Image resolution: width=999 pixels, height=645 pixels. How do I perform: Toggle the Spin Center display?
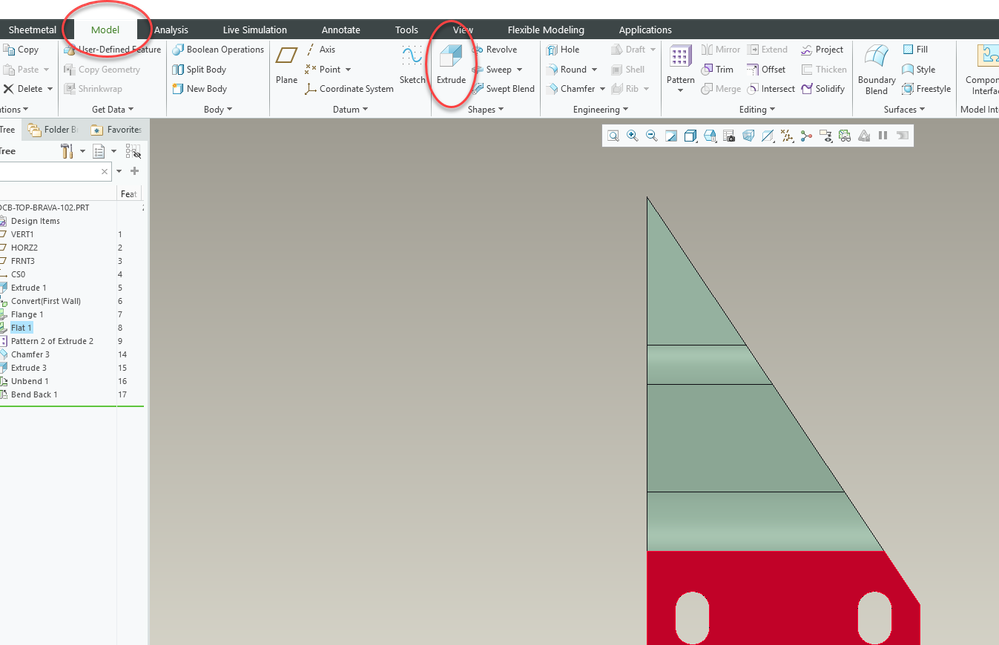[806, 136]
